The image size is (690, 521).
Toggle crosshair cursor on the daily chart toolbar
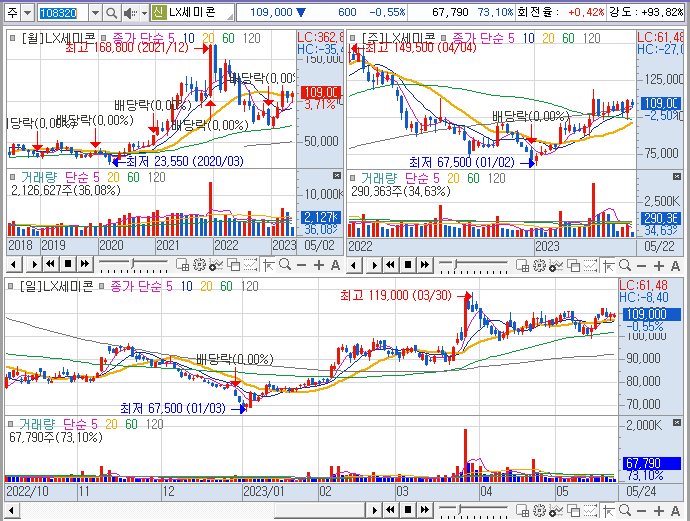(x=608, y=510)
